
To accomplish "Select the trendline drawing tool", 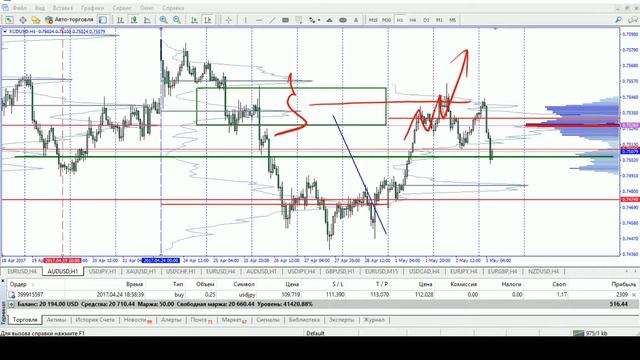I will click(x=272, y=20).
